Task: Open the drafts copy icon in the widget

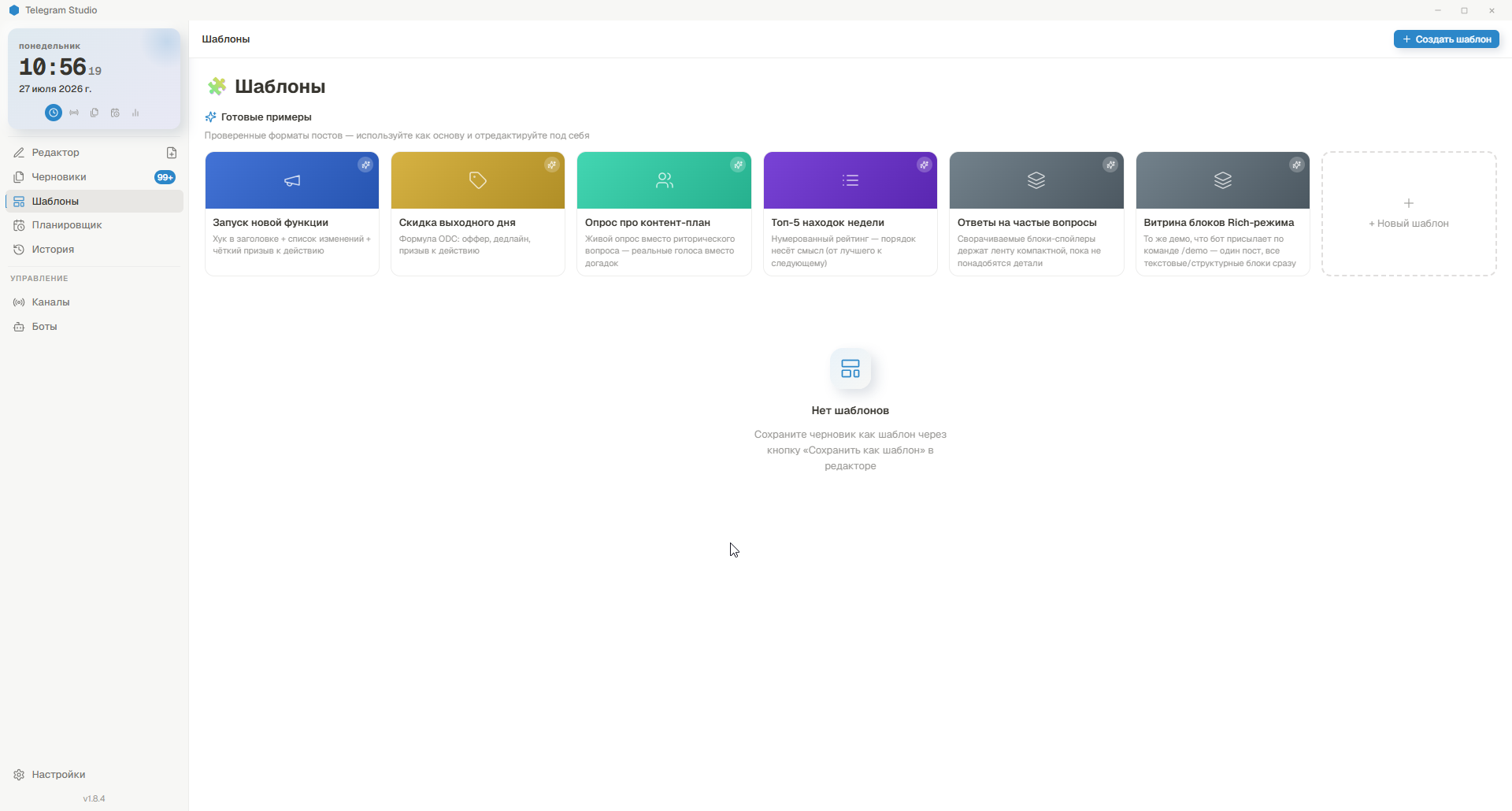Action: pyautogui.click(x=94, y=113)
